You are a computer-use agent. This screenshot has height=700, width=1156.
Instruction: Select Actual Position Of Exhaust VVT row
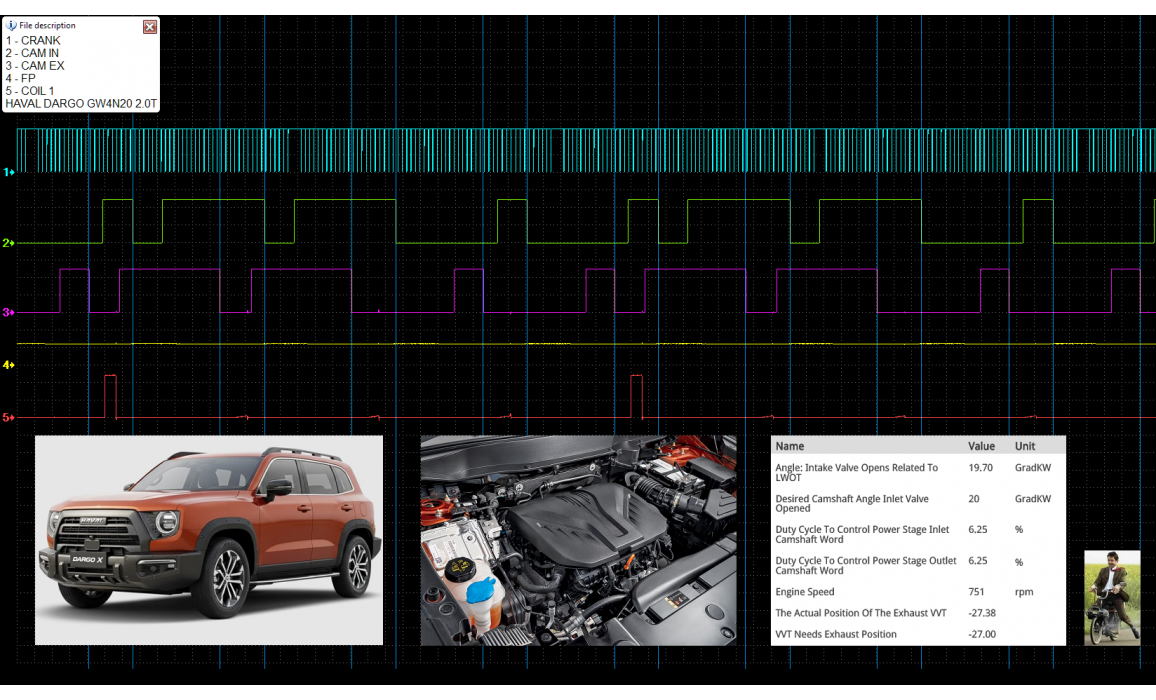click(x=918, y=613)
